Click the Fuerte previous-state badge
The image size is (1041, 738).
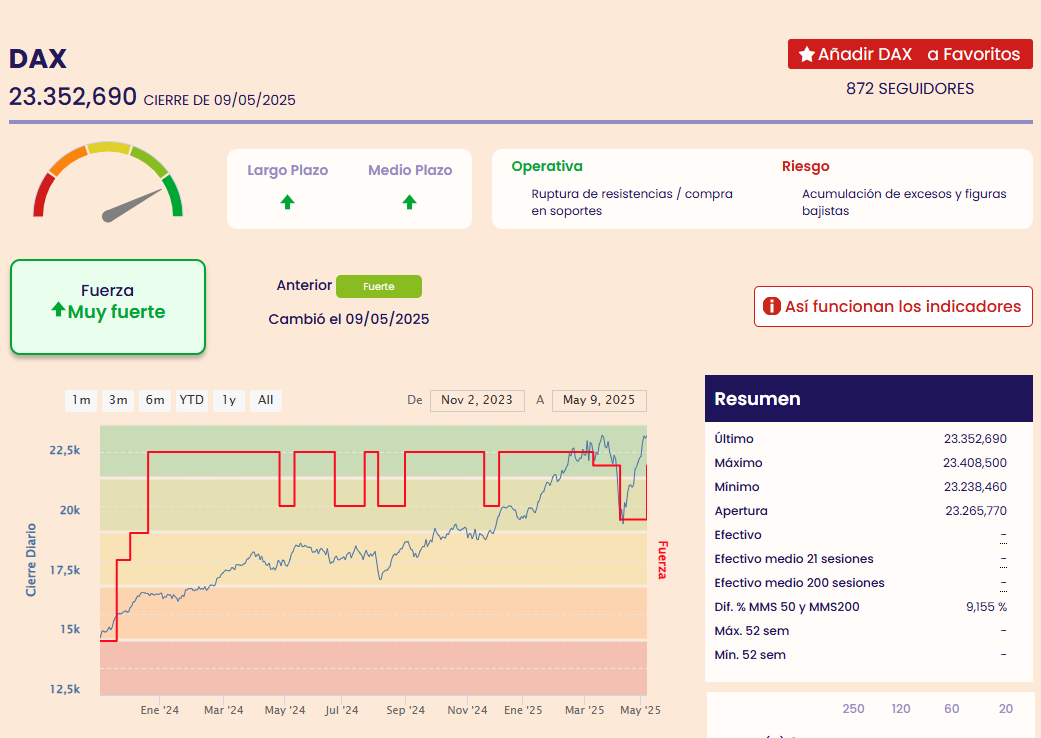[x=379, y=286]
